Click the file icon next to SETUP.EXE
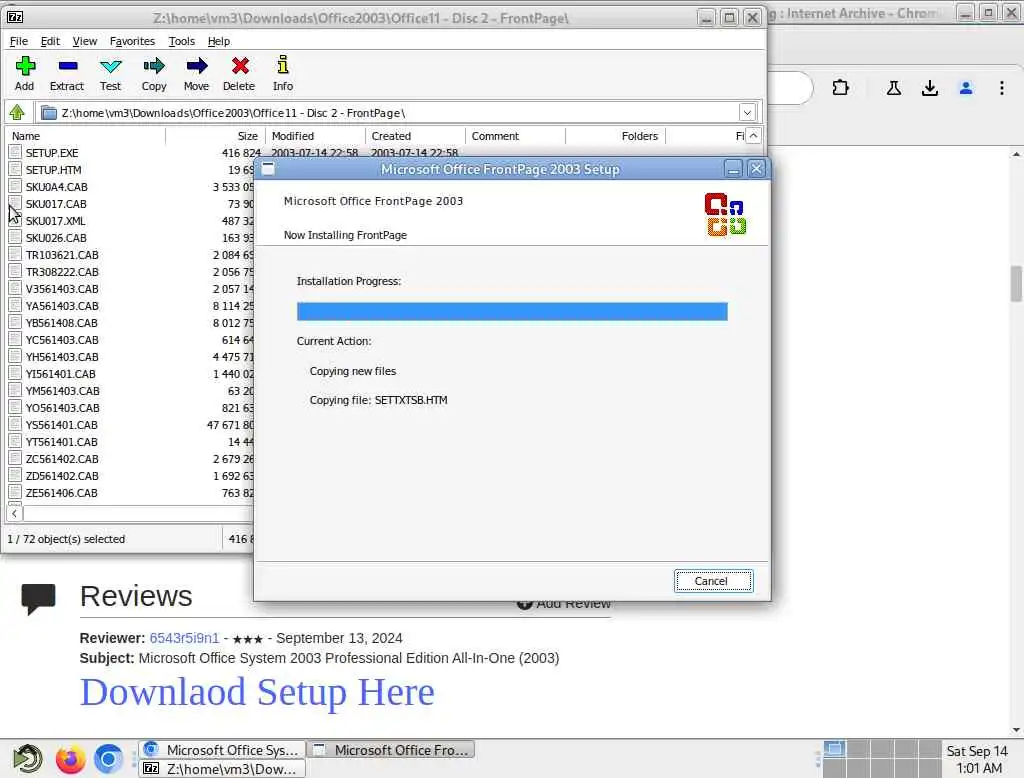 [x=15, y=152]
